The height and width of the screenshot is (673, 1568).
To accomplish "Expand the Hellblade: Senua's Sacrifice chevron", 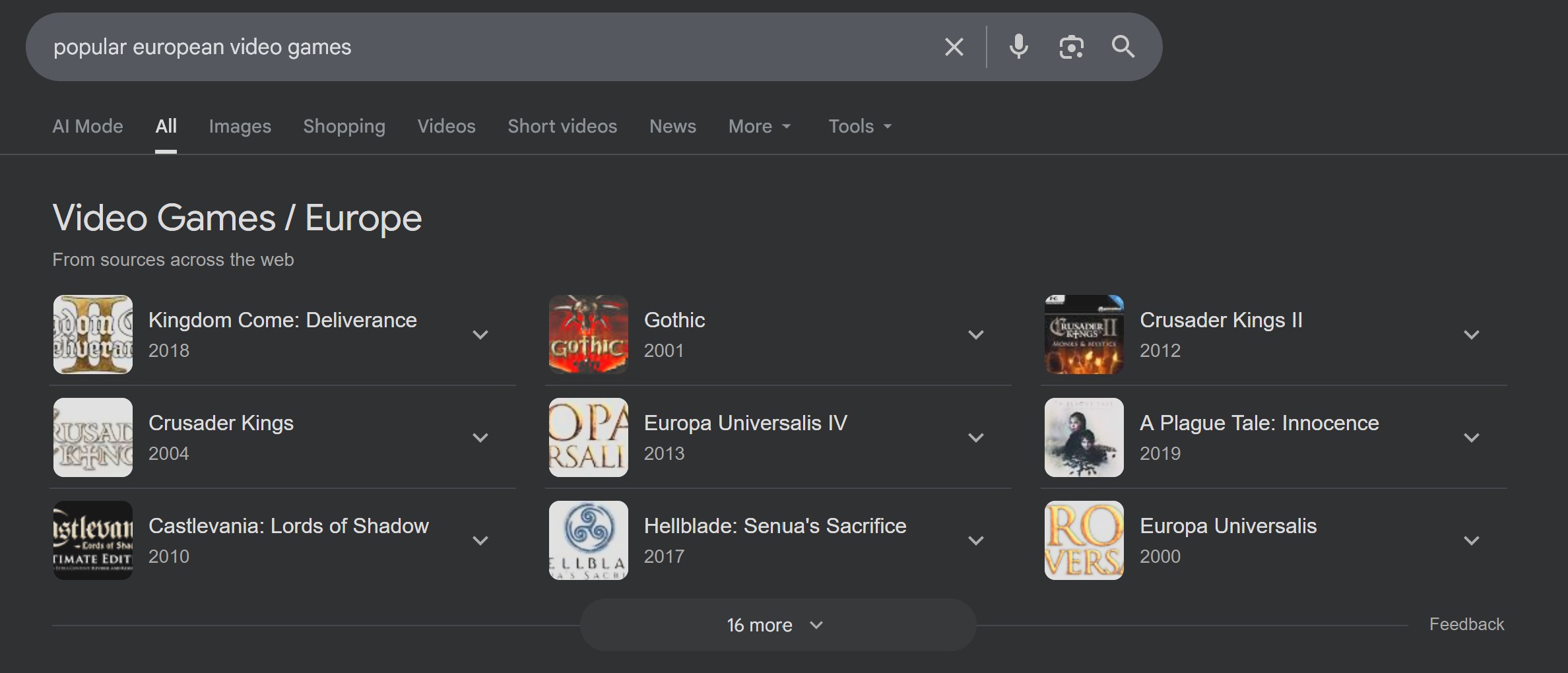I will click(976, 540).
